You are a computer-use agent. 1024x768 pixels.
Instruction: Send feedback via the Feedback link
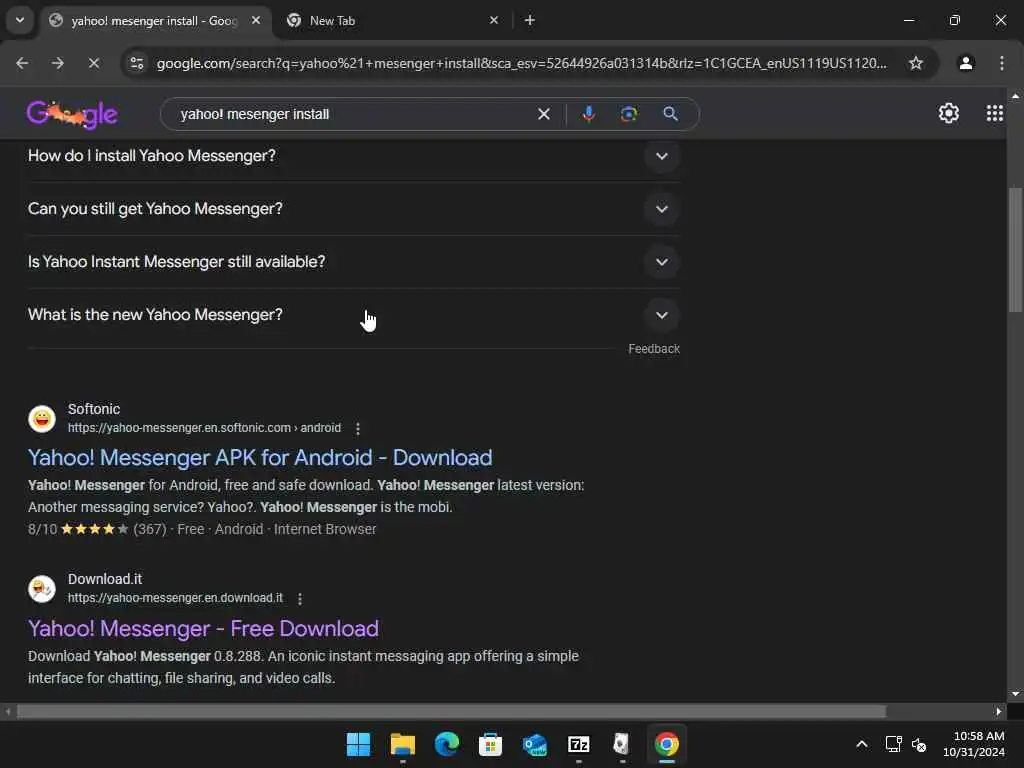click(654, 349)
